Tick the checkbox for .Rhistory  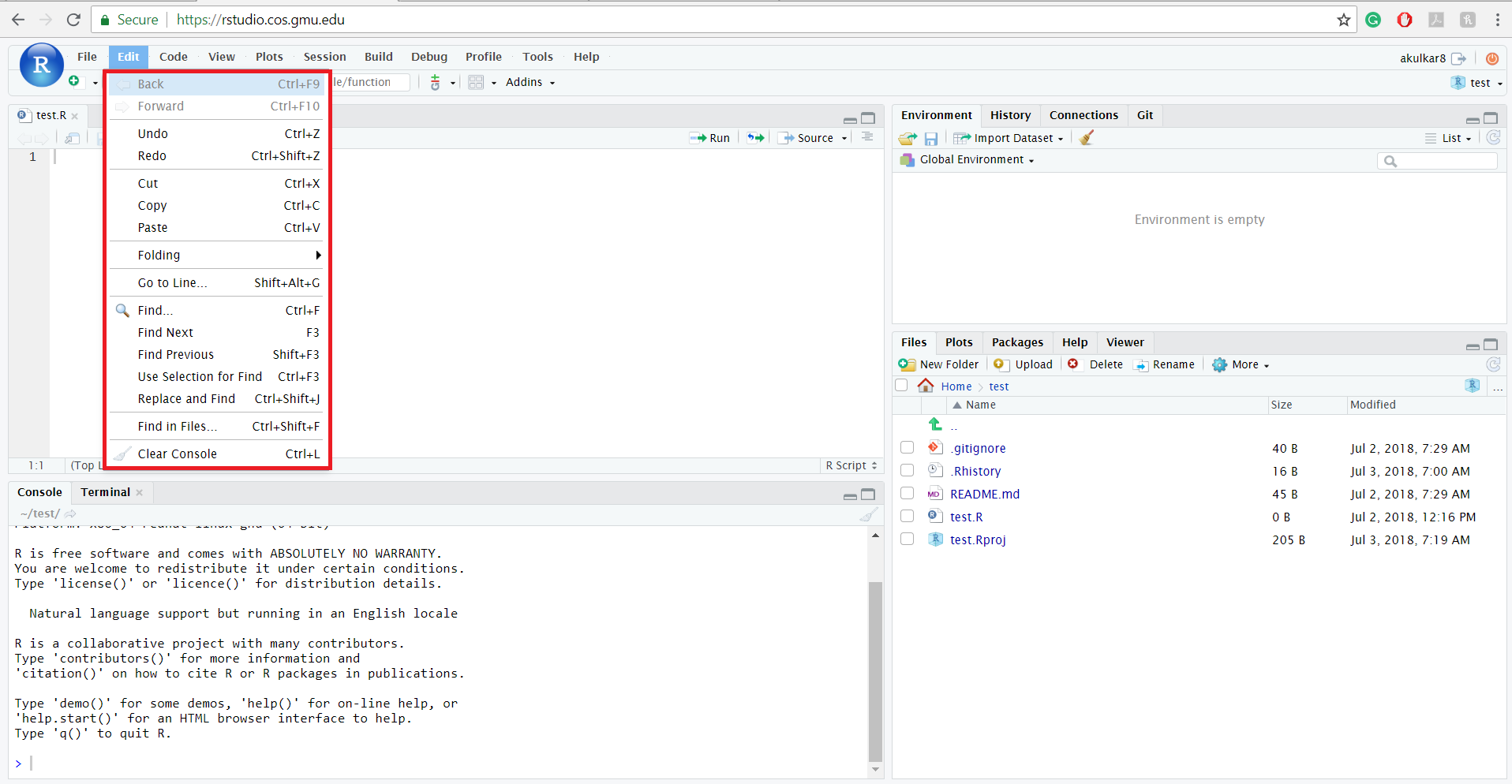tap(908, 471)
